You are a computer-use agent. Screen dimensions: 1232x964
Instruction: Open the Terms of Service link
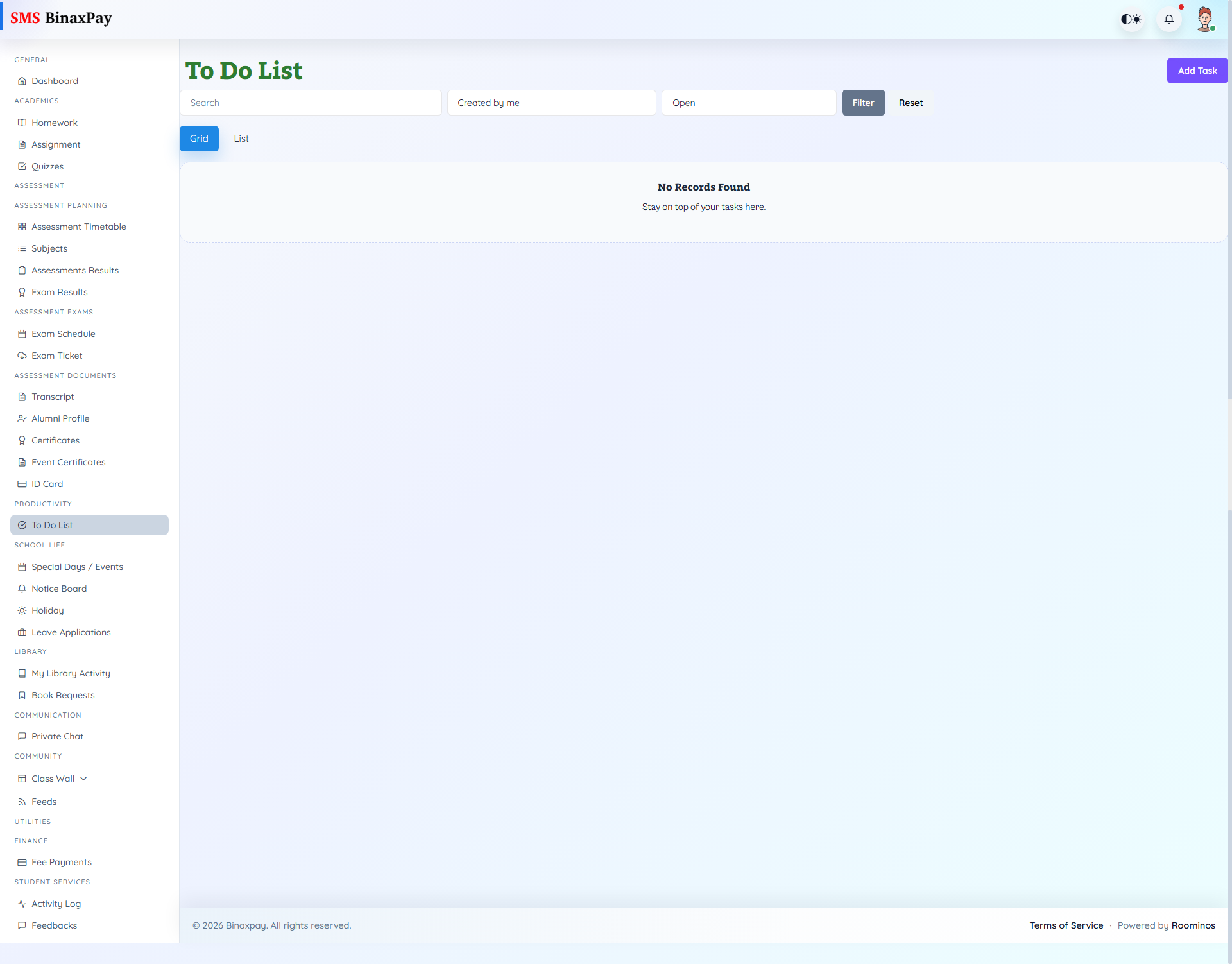(x=1066, y=925)
